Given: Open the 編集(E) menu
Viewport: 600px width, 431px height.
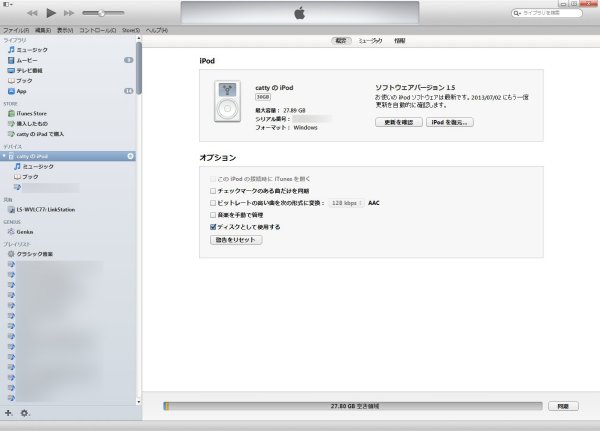Looking at the screenshot, I should 43,30.
